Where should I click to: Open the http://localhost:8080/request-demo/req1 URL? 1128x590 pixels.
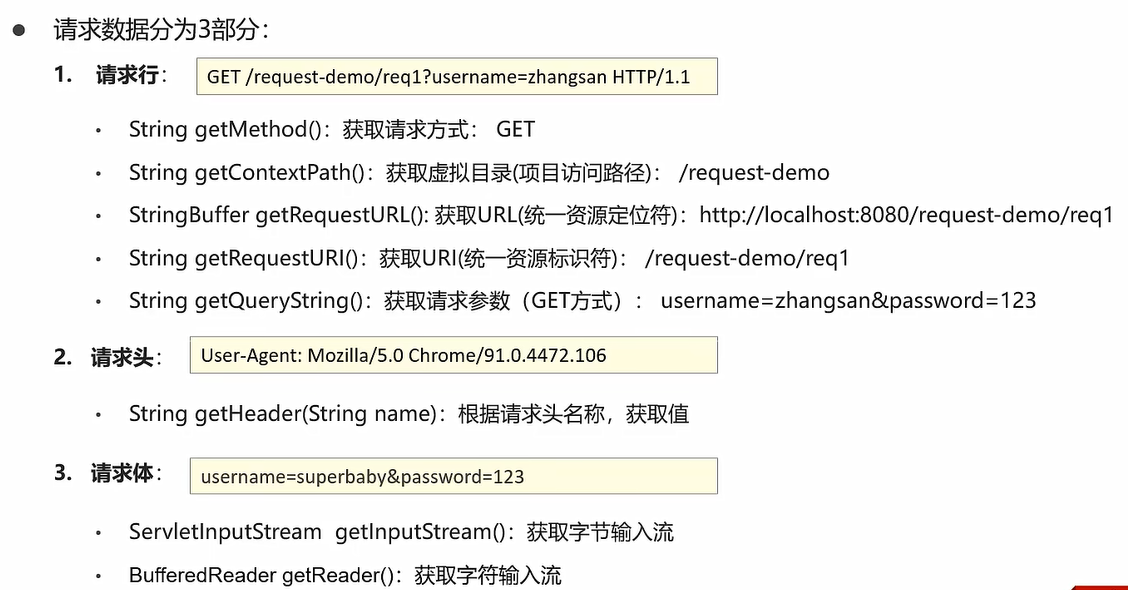(905, 215)
